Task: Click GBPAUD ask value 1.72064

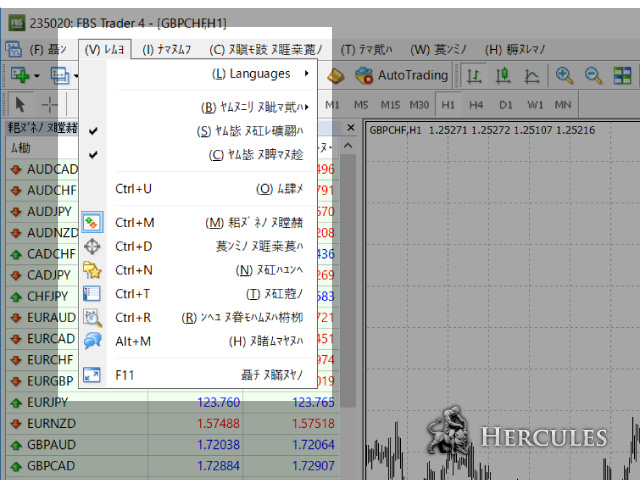Action: pyautogui.click(x=313, y=445)
